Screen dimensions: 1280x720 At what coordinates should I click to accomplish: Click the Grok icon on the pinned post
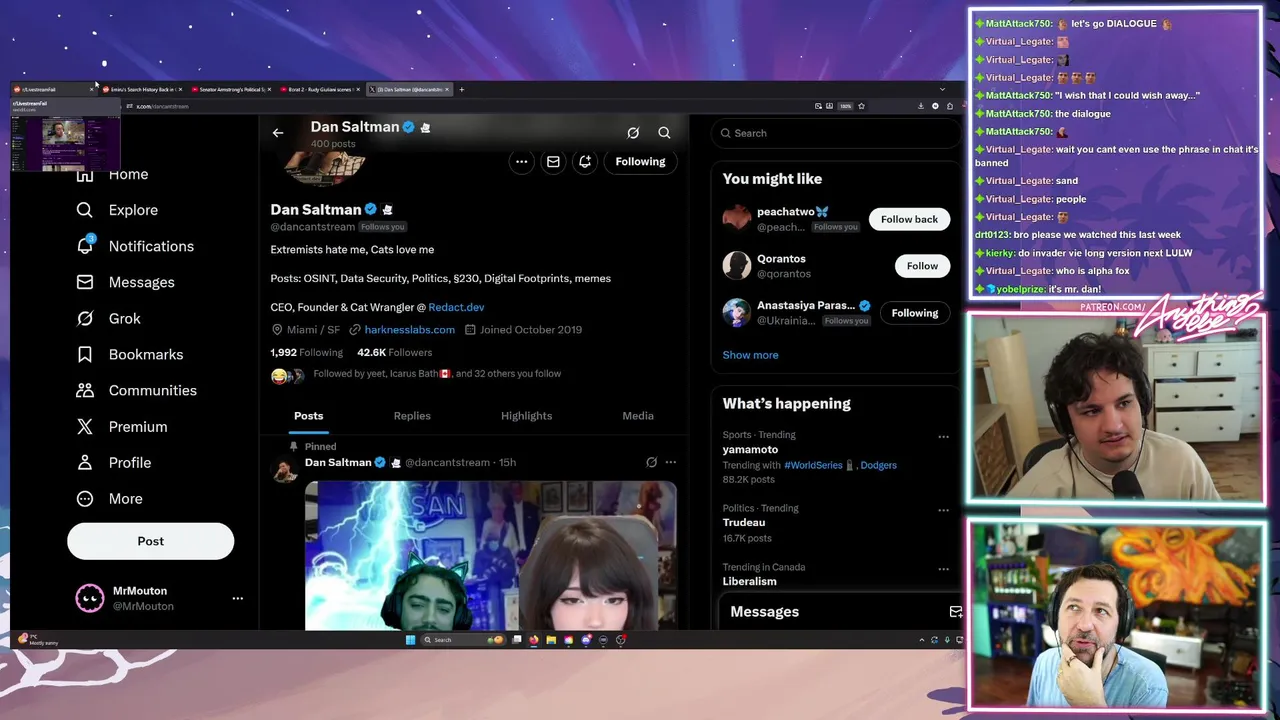click(x=651, y=462)
